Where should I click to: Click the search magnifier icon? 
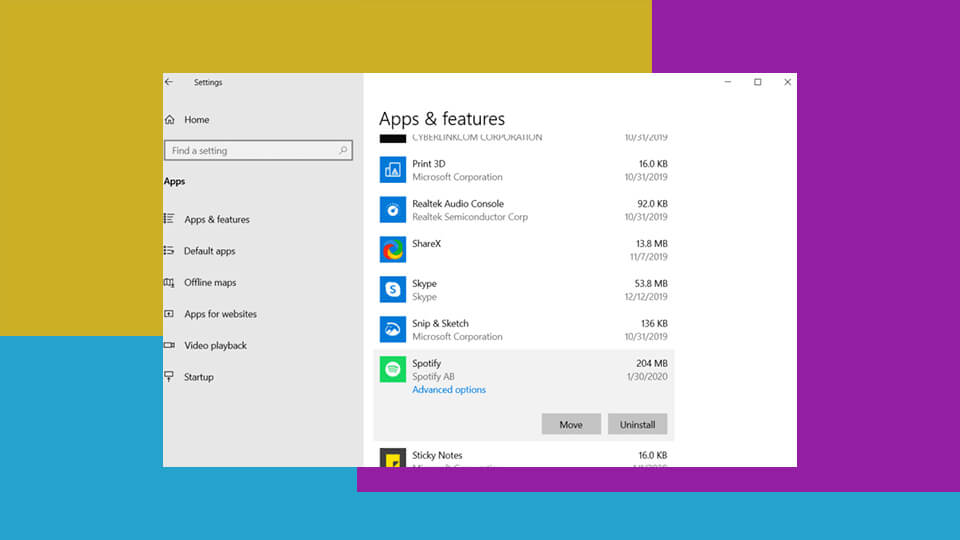point(343,150)
